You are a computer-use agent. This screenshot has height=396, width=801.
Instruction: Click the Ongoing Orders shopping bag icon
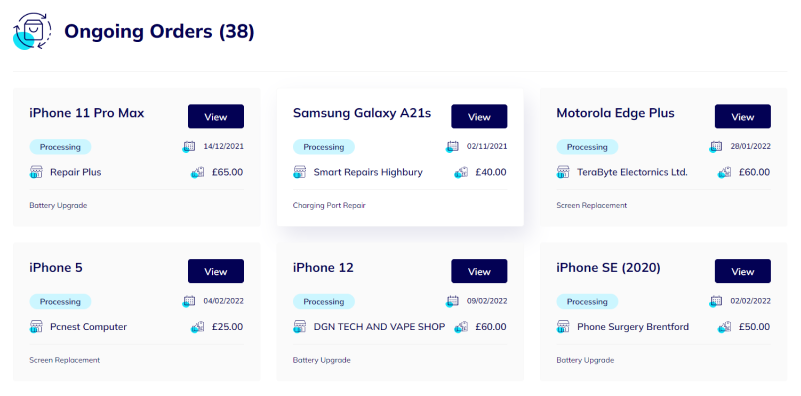(x=32, y=31)
